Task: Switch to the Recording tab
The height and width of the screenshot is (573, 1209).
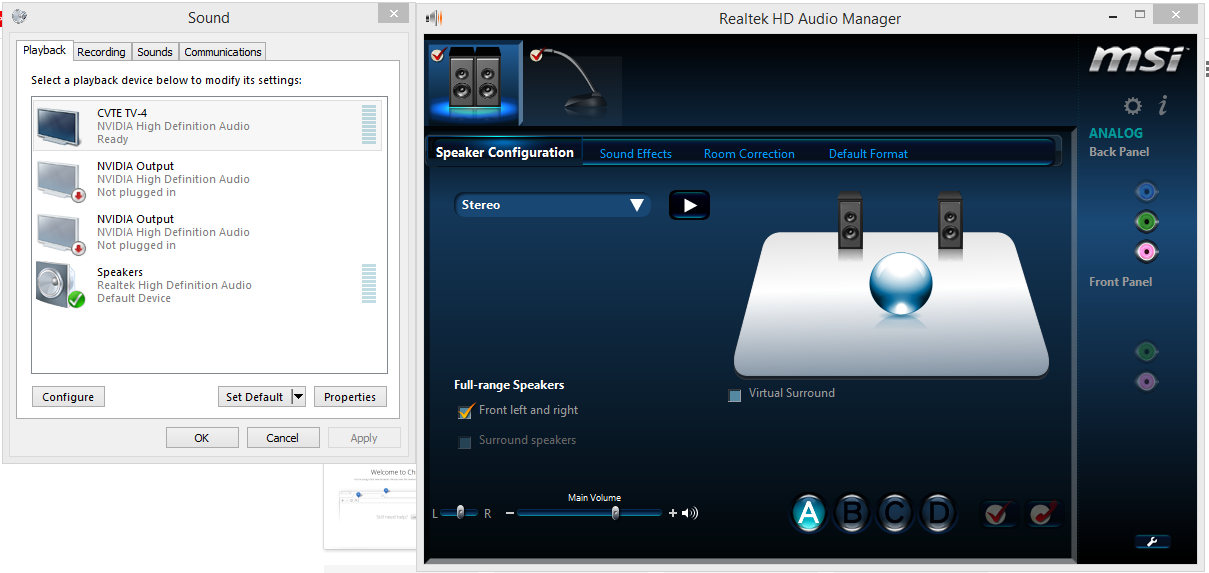Action: coord(102,52)
